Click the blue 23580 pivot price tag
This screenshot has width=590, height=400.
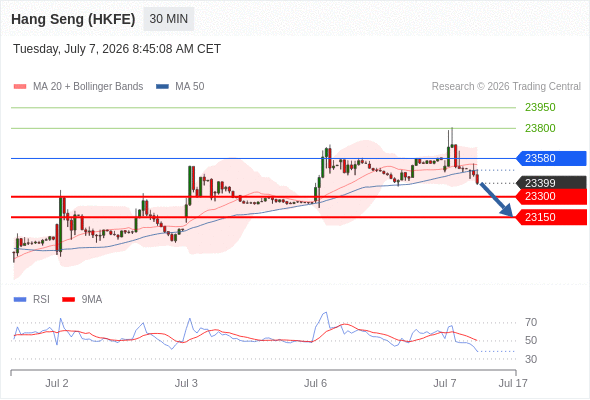[x=551, y=158]
